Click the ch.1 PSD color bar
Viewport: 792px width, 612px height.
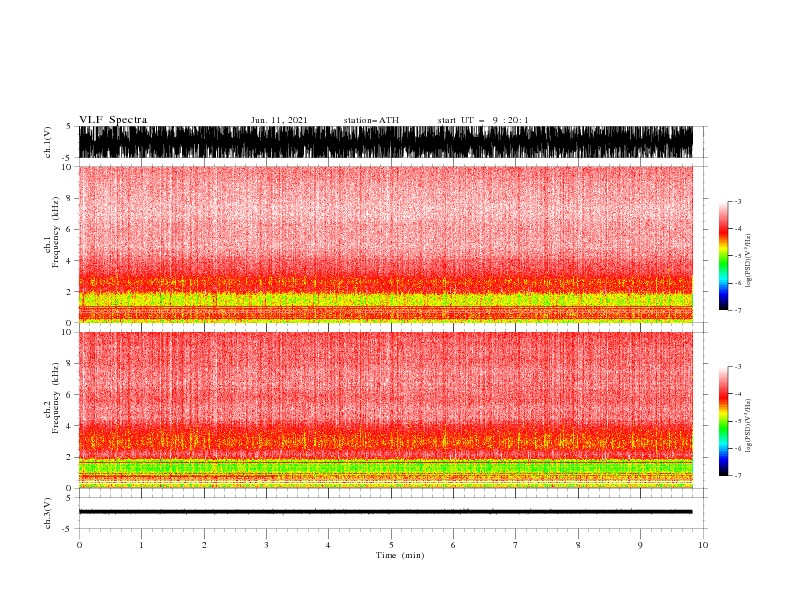coord(723,256)
